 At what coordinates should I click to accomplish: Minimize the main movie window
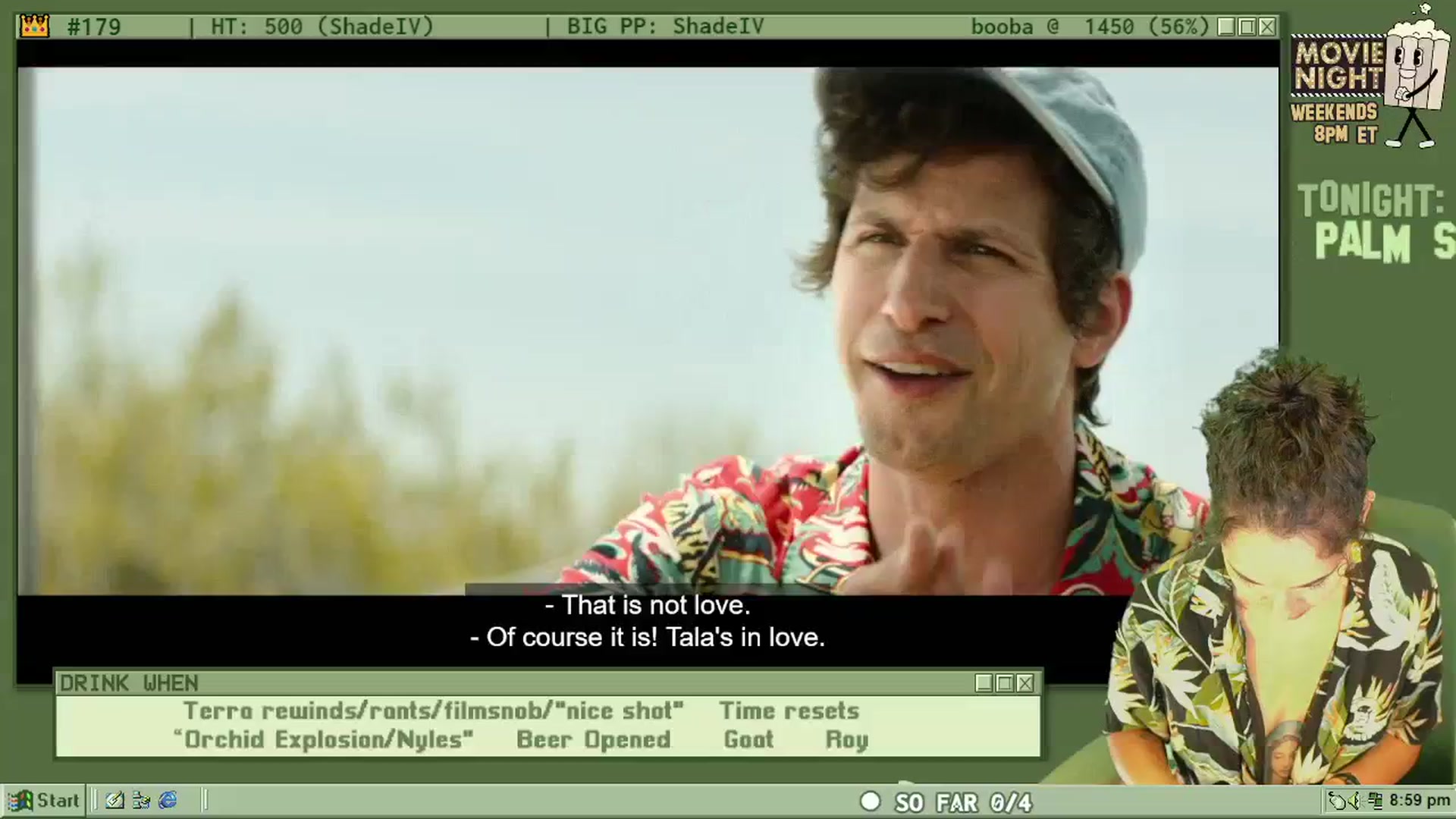[x=1226, y=27]
